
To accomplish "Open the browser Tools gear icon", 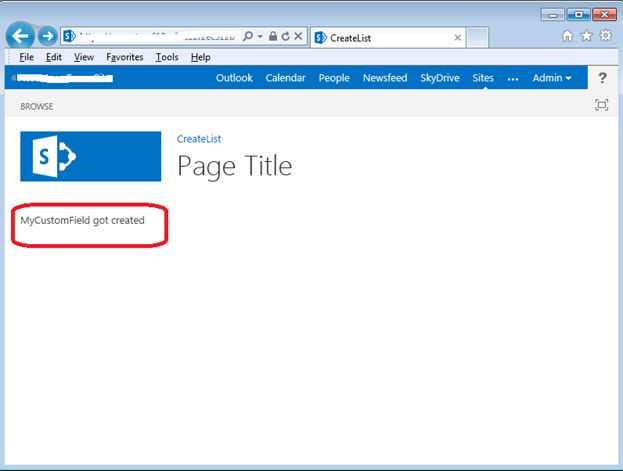I will [x=606, y=35].
